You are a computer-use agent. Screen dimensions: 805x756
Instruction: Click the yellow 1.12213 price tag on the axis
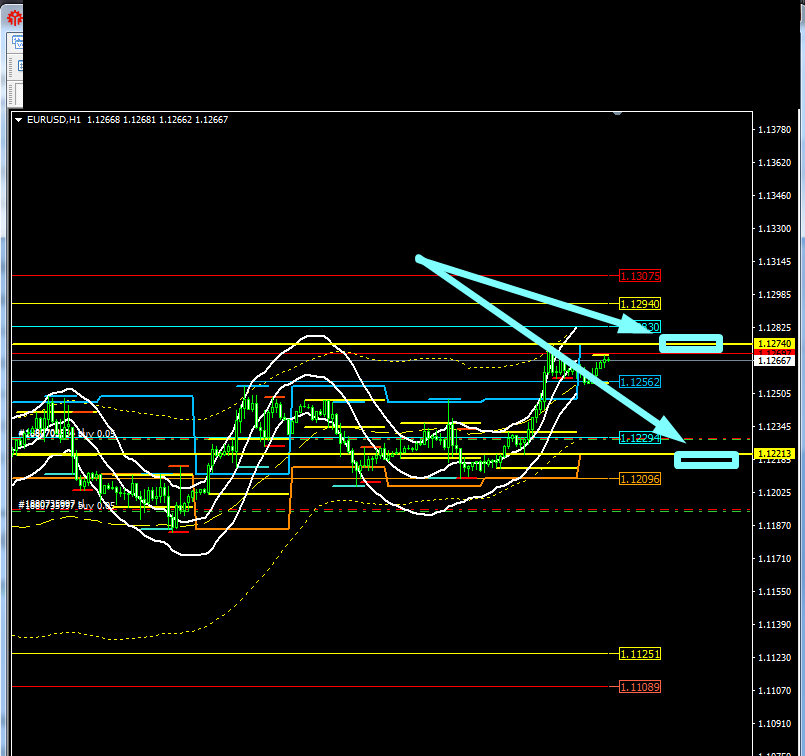coord(774,454)
